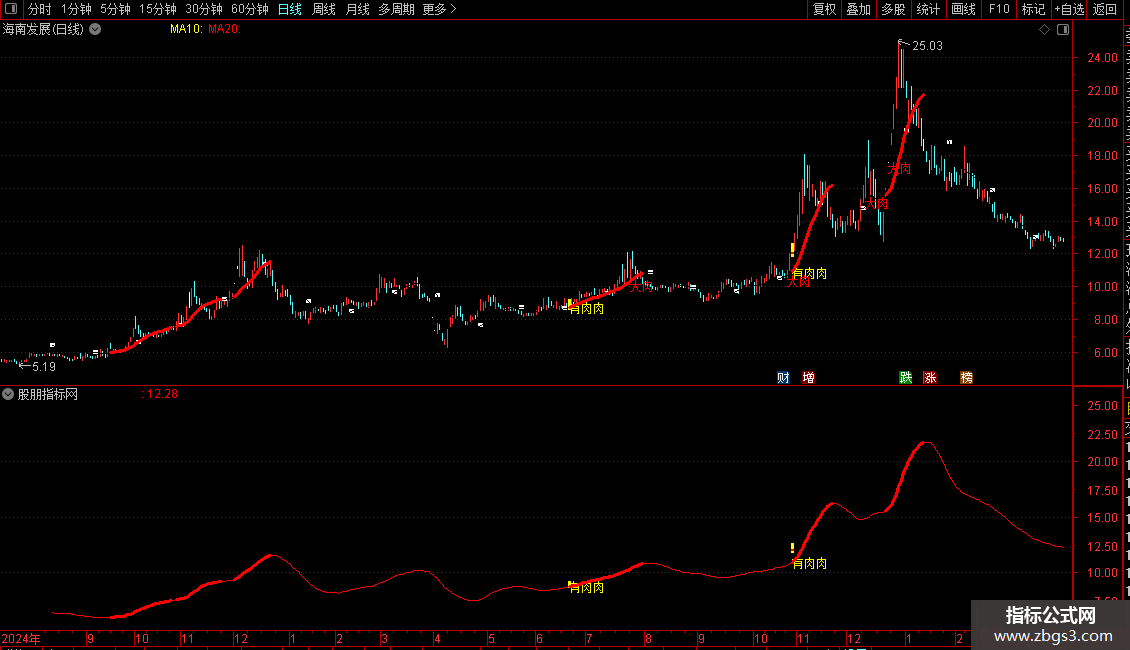Click the 2024年 date axis label
The width and height of the screenshot is (1130, 650).
(x=21, y=638)
